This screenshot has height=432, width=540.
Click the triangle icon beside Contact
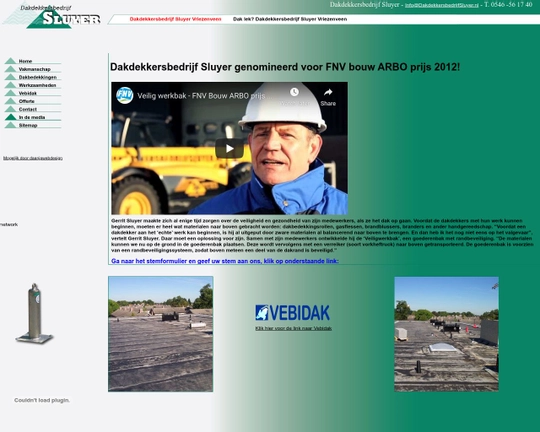click(x=10, y=109)
